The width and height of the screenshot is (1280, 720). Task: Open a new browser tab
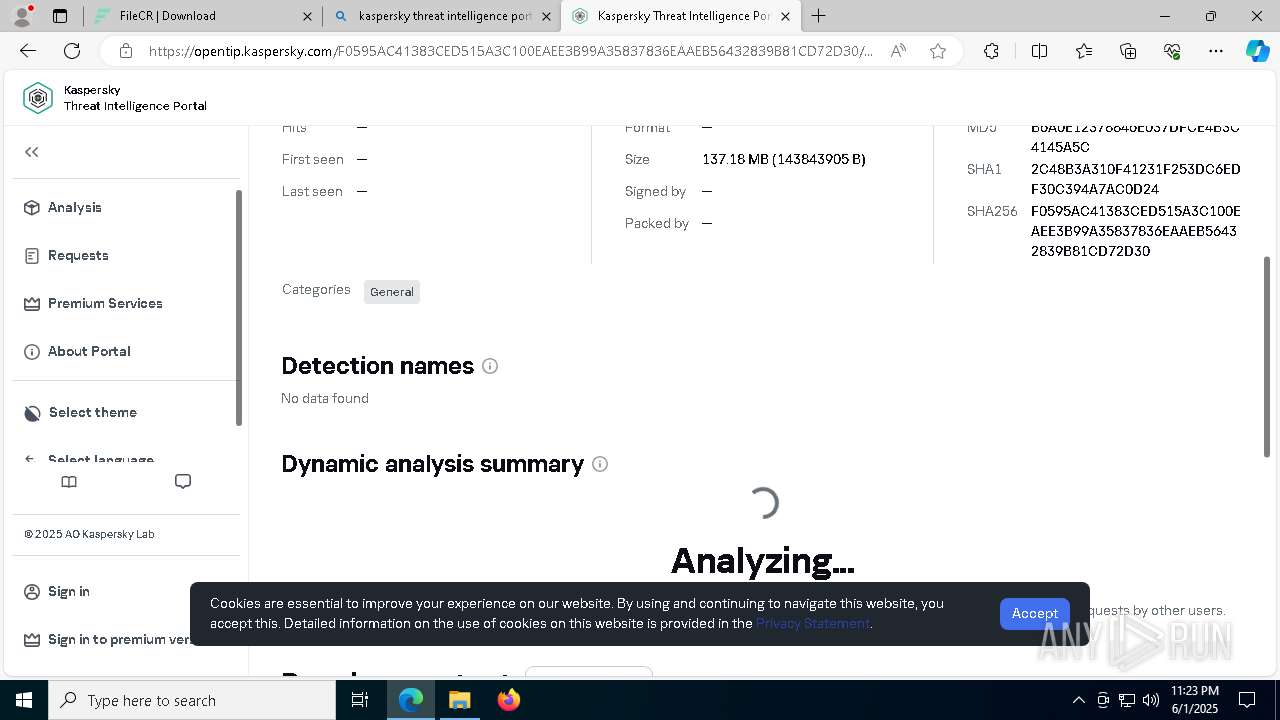click(x=819, y=16)
